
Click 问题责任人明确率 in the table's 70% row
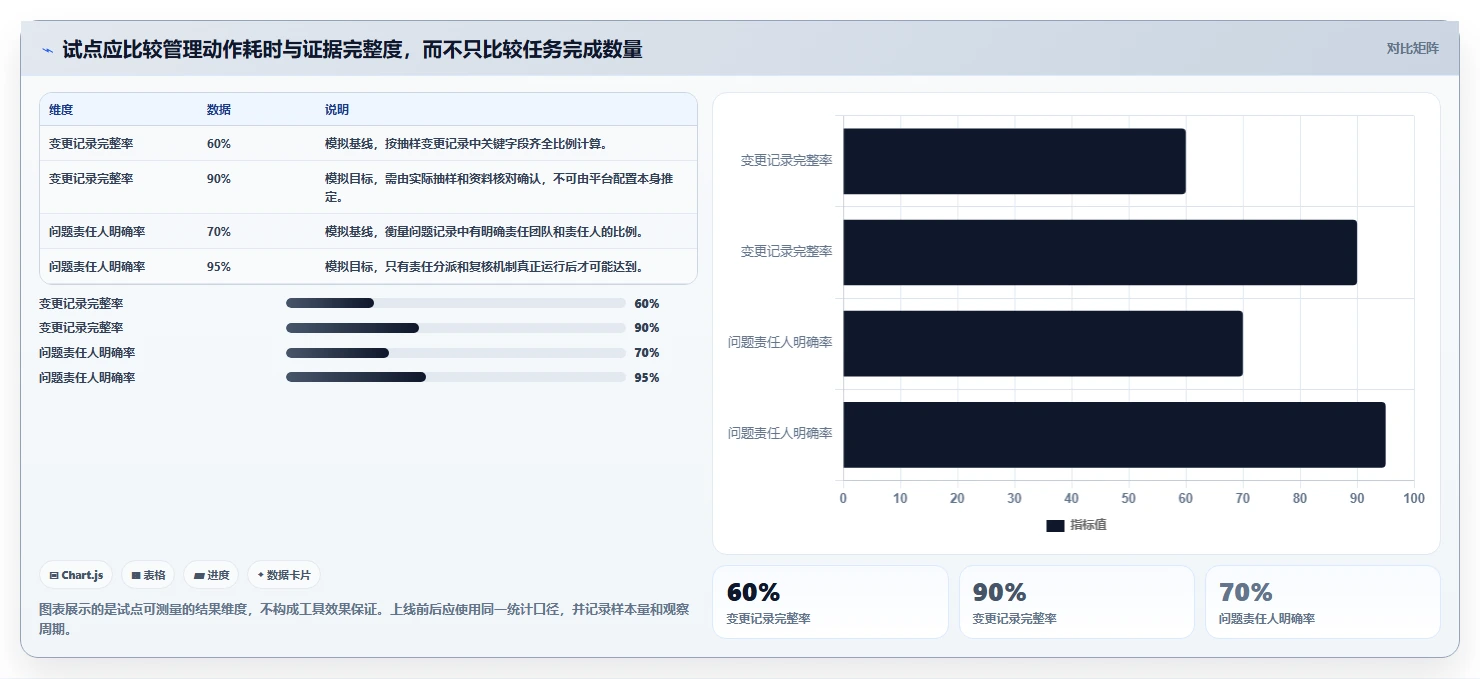point(97,232)
